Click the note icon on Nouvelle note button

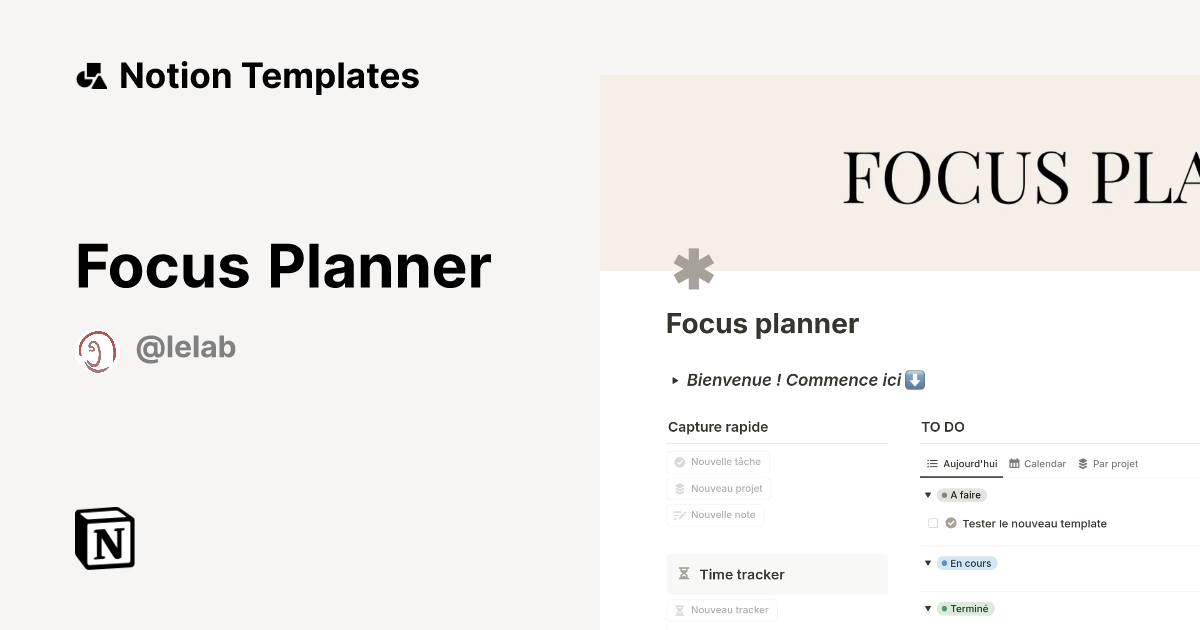[x=679, y=514]
